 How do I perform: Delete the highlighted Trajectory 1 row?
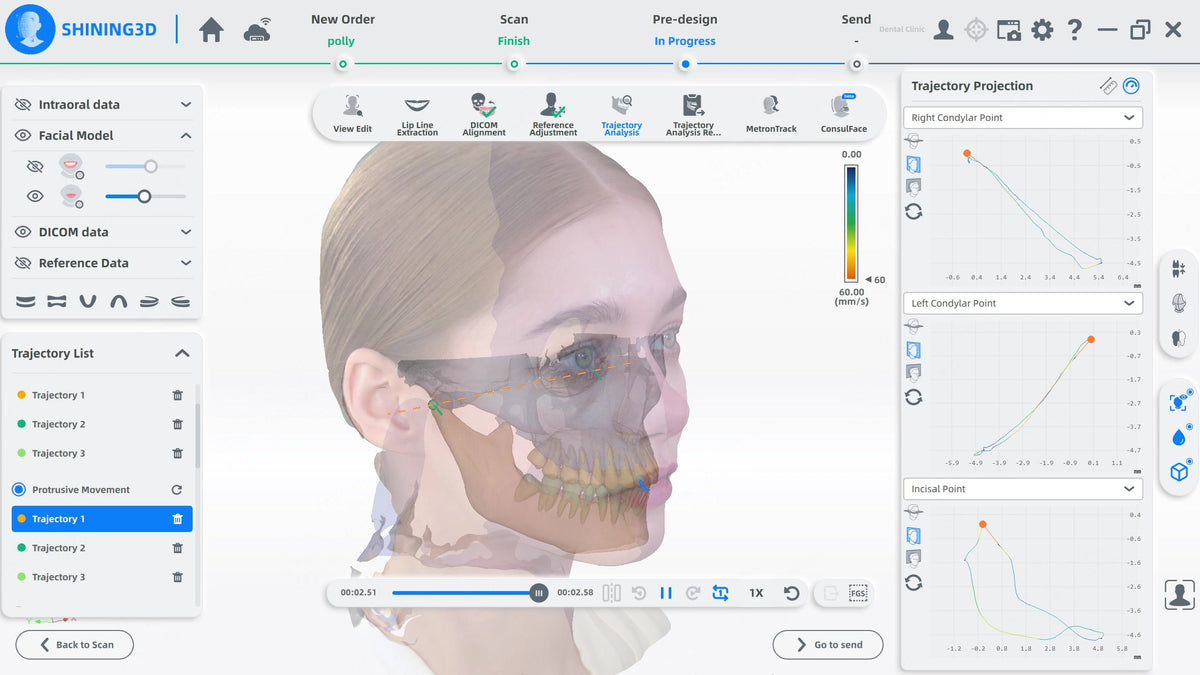(x=177, y=519)
